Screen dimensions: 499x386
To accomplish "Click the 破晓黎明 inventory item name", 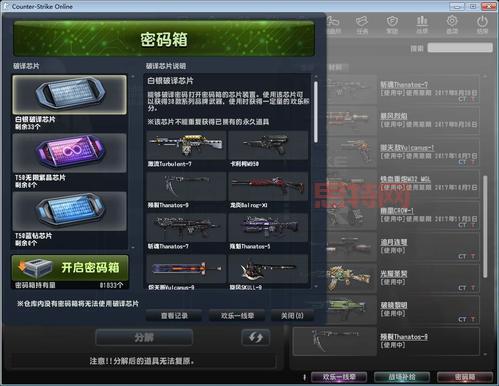I will [394, 305].
